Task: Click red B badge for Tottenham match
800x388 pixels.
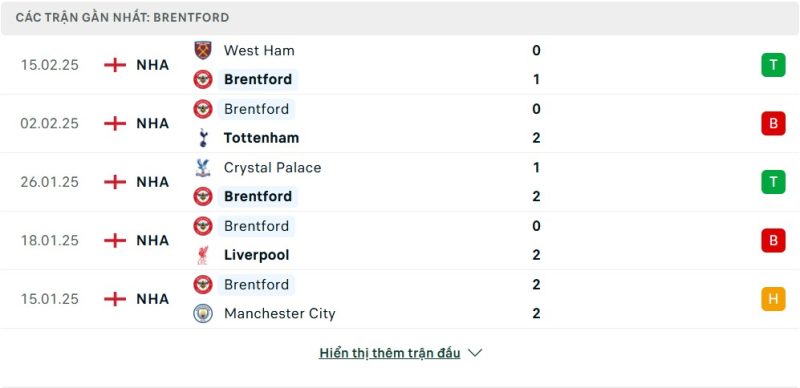Action: 773,124
